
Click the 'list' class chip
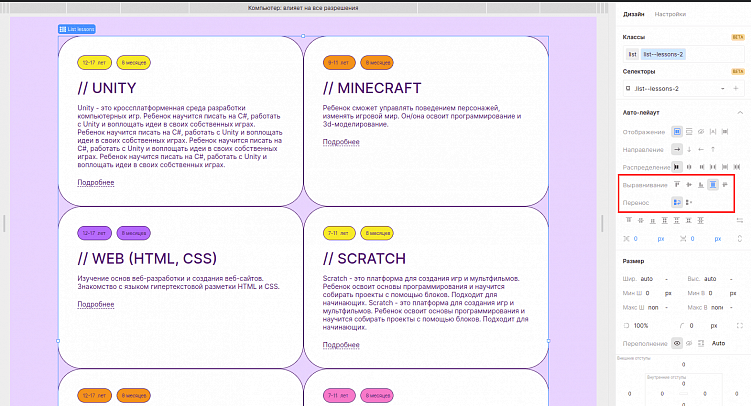[632, 54]
